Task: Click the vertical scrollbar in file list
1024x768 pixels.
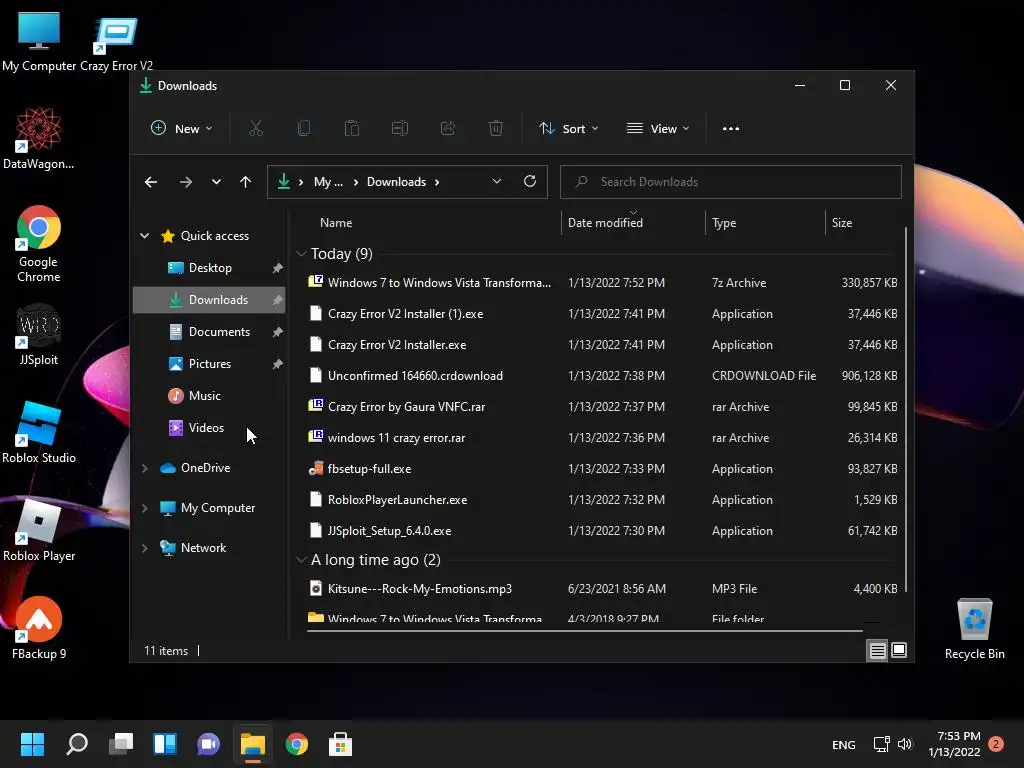Action: (905, 410)
